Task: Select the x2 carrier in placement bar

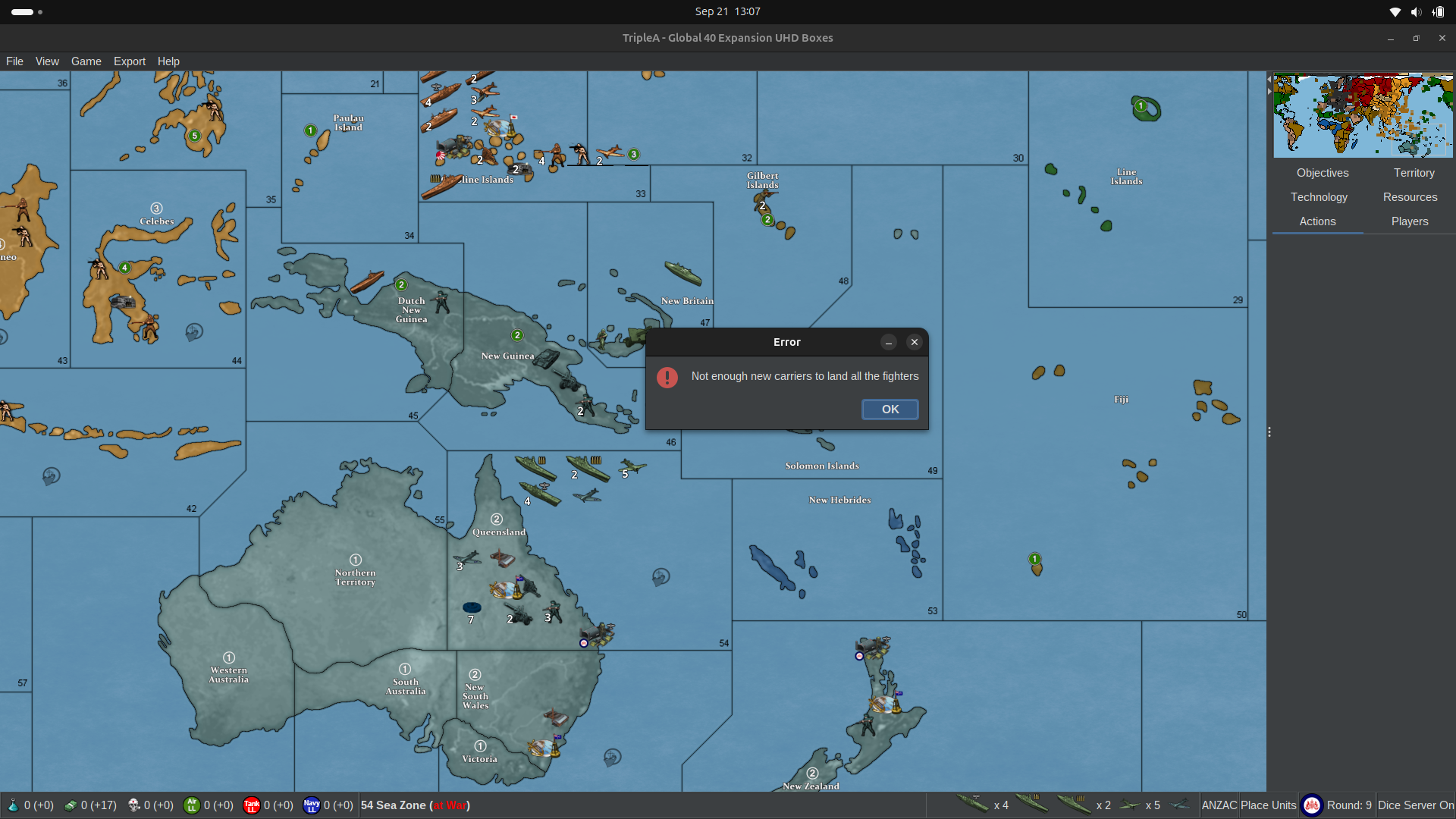Action: click(x=1075, y=804)
